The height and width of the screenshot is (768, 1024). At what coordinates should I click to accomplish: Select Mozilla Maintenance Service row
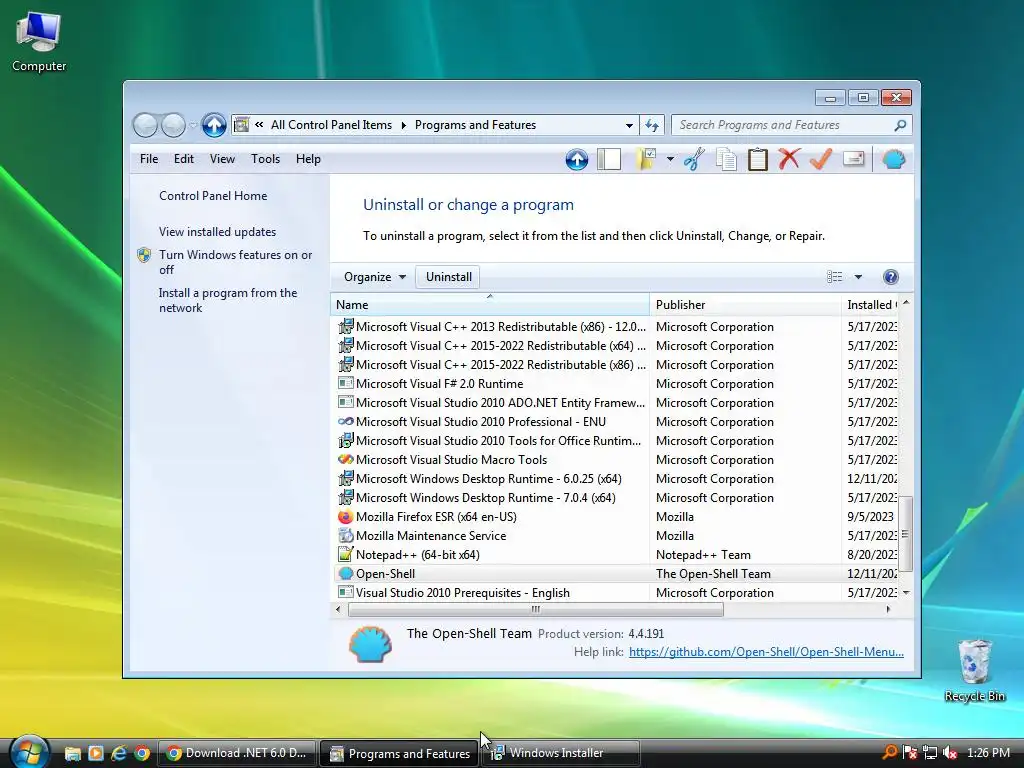(x=616, y=536)
